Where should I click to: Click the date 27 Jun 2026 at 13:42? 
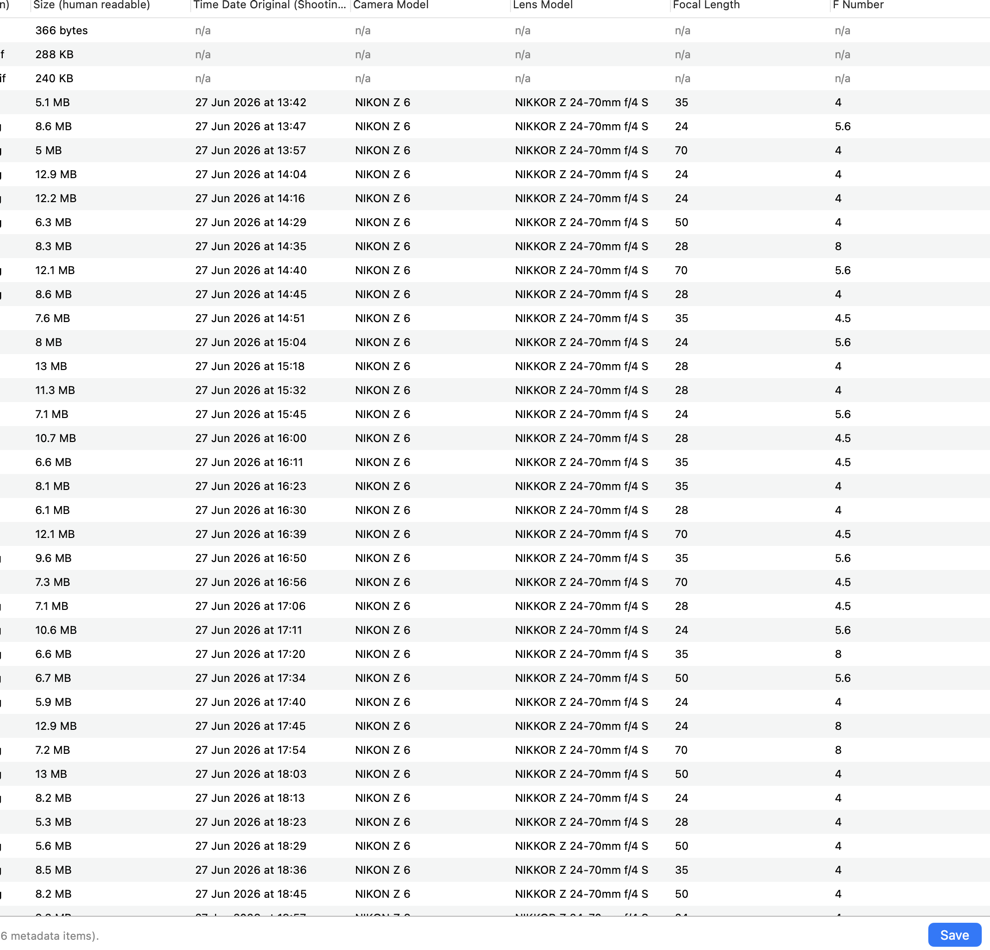tap(251, 102)
